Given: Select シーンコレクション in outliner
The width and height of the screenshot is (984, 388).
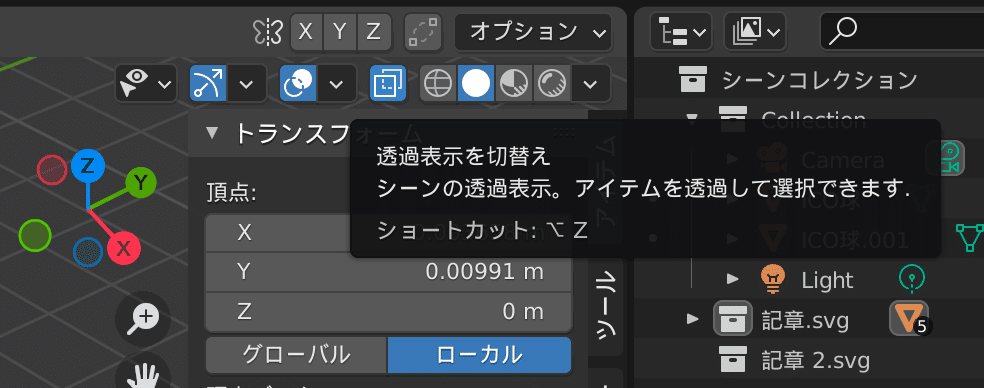Looking at the screenshot, I should (x=820, y=80).
